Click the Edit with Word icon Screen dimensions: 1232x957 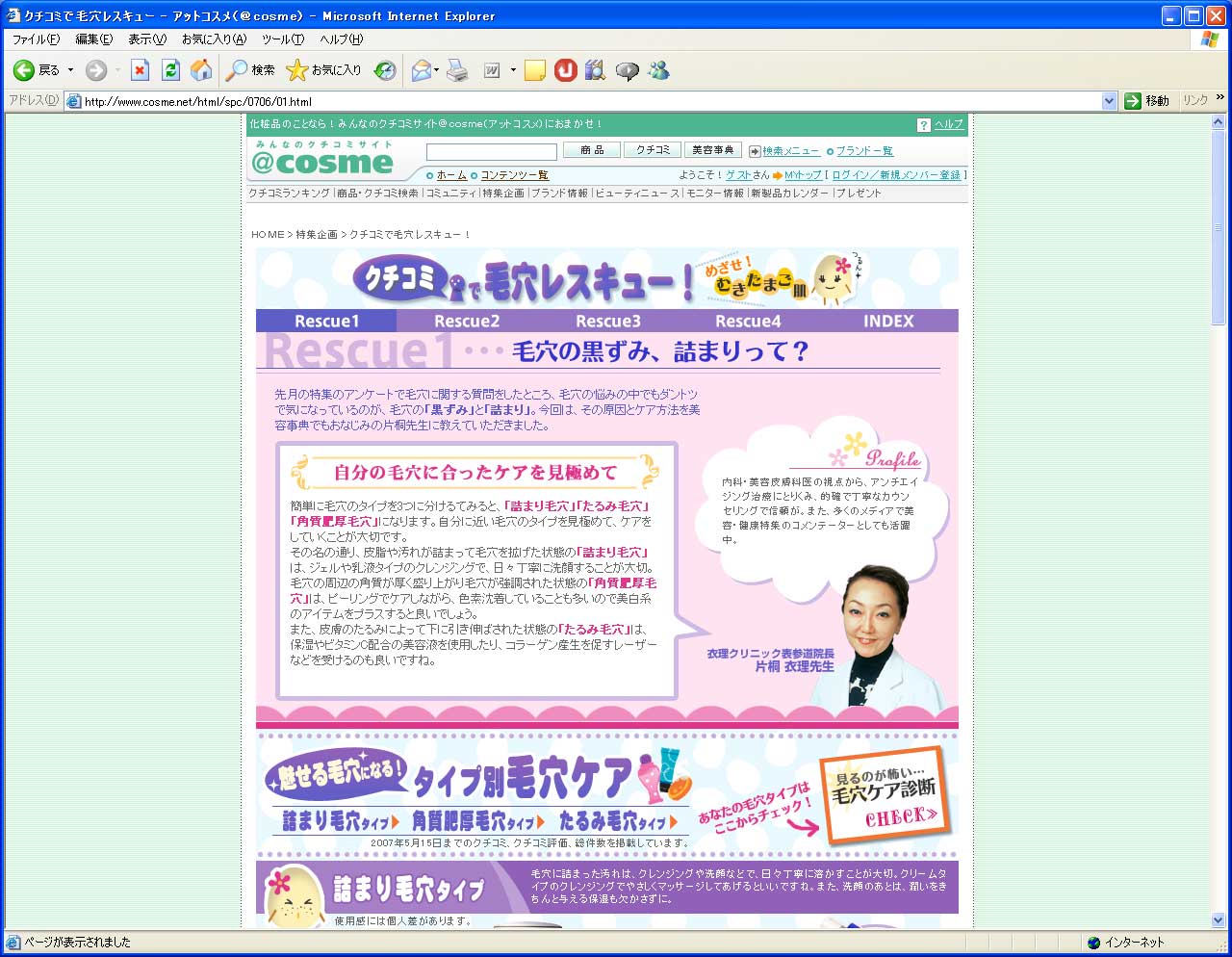point(492,70)
